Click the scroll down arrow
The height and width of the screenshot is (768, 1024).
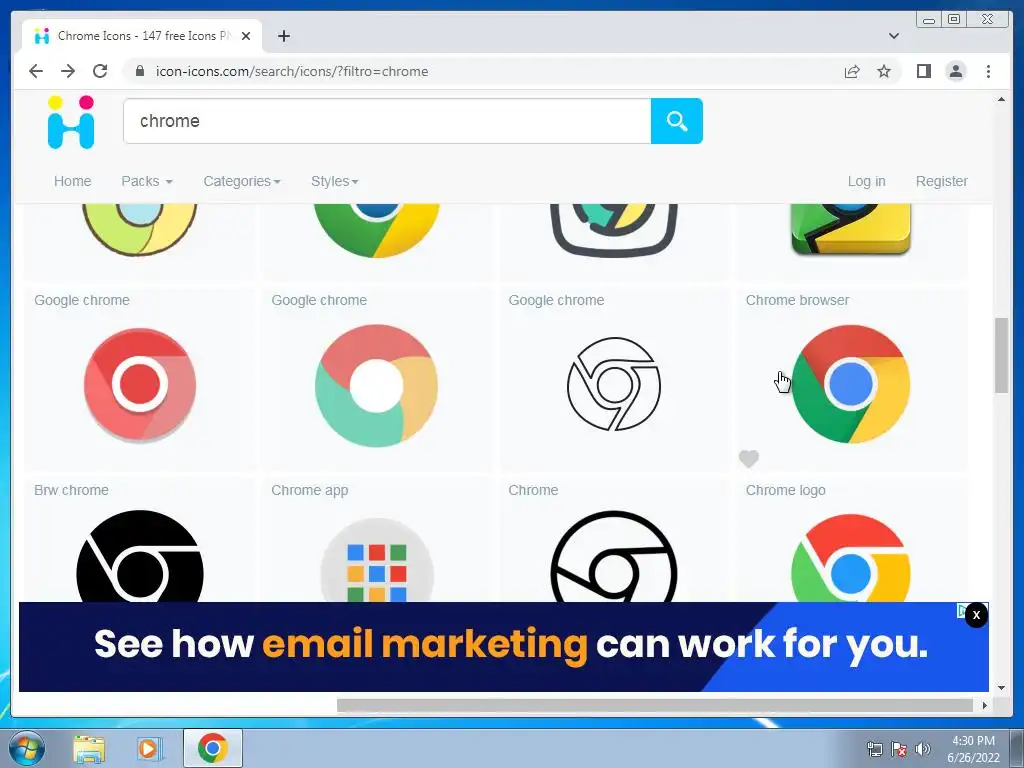tap(1001, 688)
